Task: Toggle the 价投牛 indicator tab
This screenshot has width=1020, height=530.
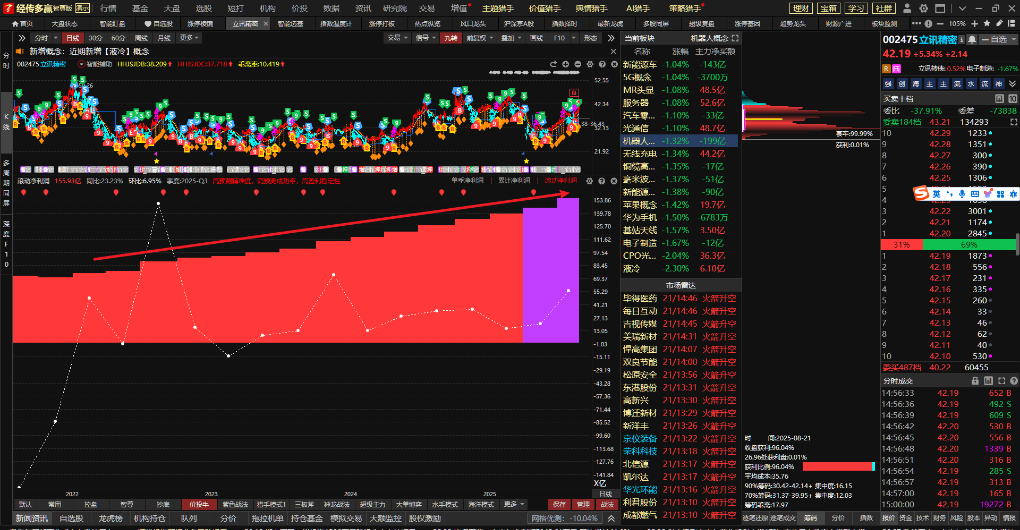Action: pyautogui.click(x=199, y=504)
